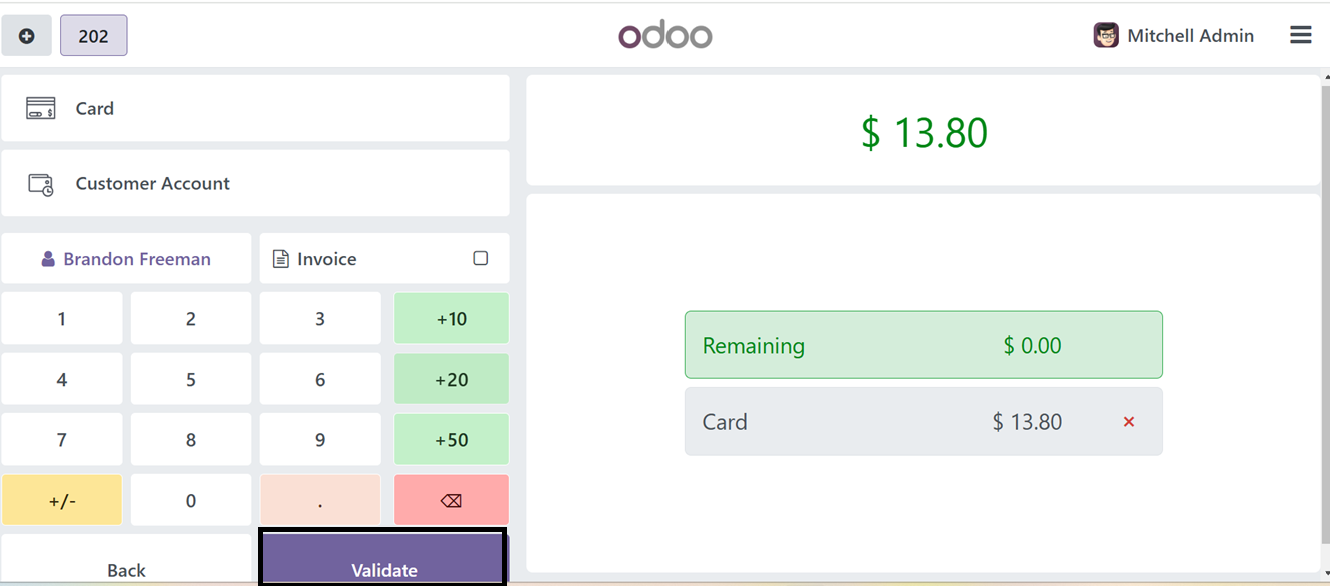Click the Odoo logo
Screen dimensions: 1330x586
665,36
